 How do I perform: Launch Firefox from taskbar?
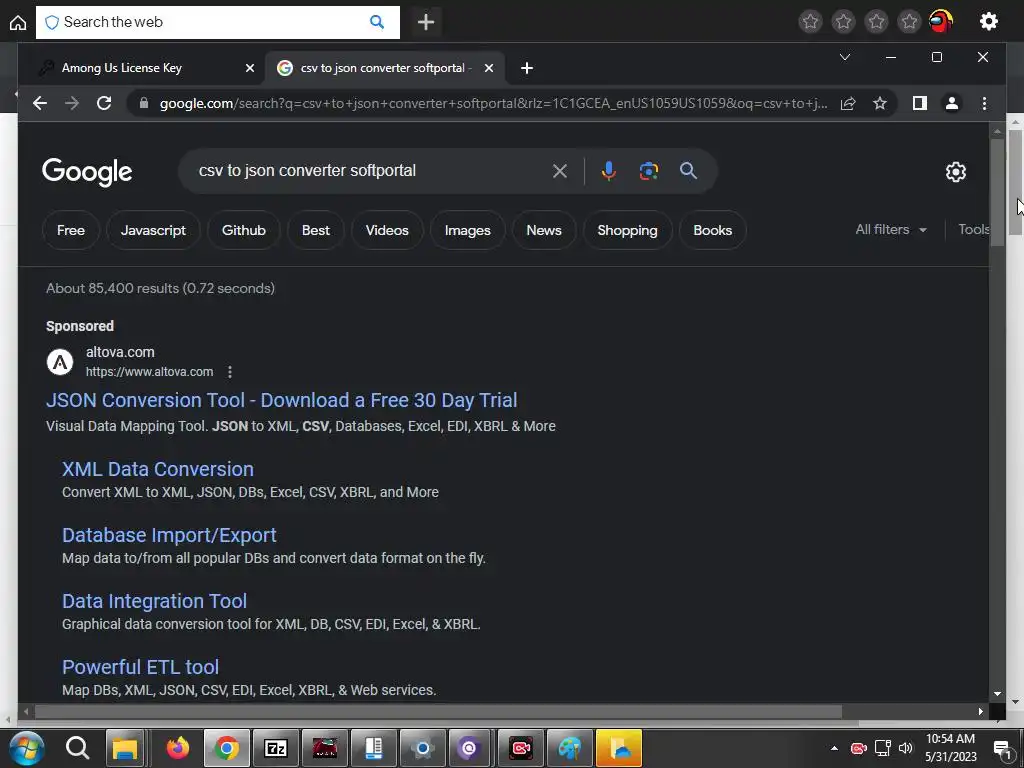[178, 748]
